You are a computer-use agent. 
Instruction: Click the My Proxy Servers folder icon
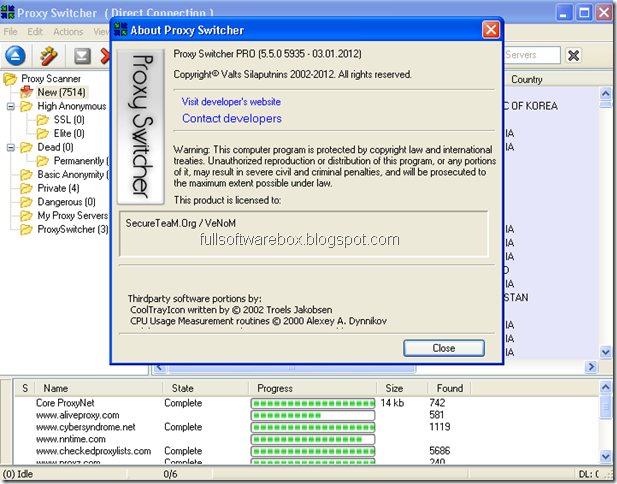(x=26, y=216)
